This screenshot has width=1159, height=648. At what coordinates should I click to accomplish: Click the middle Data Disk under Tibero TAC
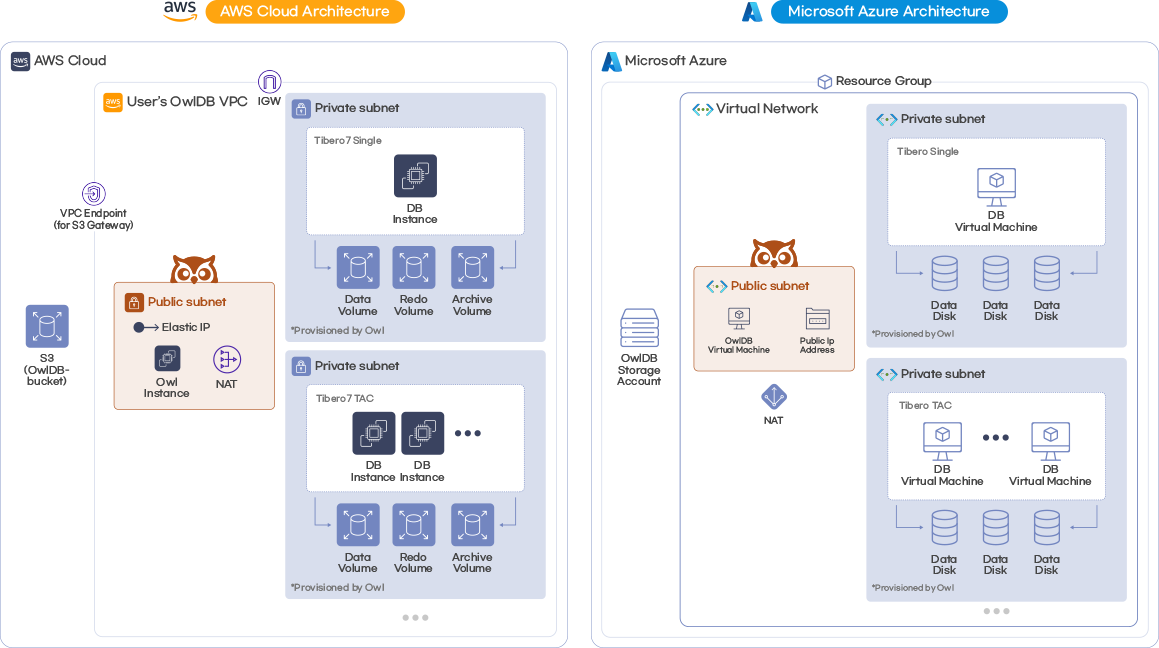click(996, 528)
